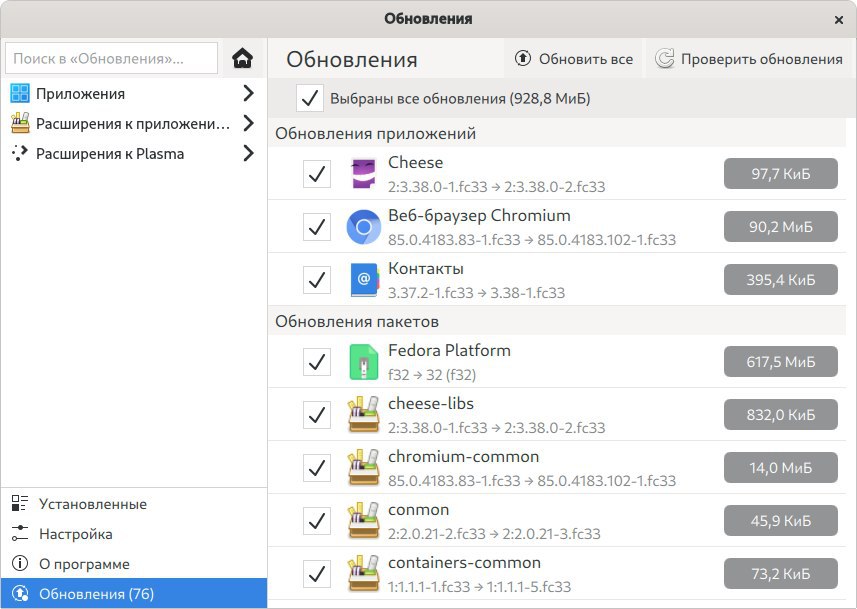Screen dimensions: 857x609
Task: Focus the search field in Обновления
Action: 111,58
